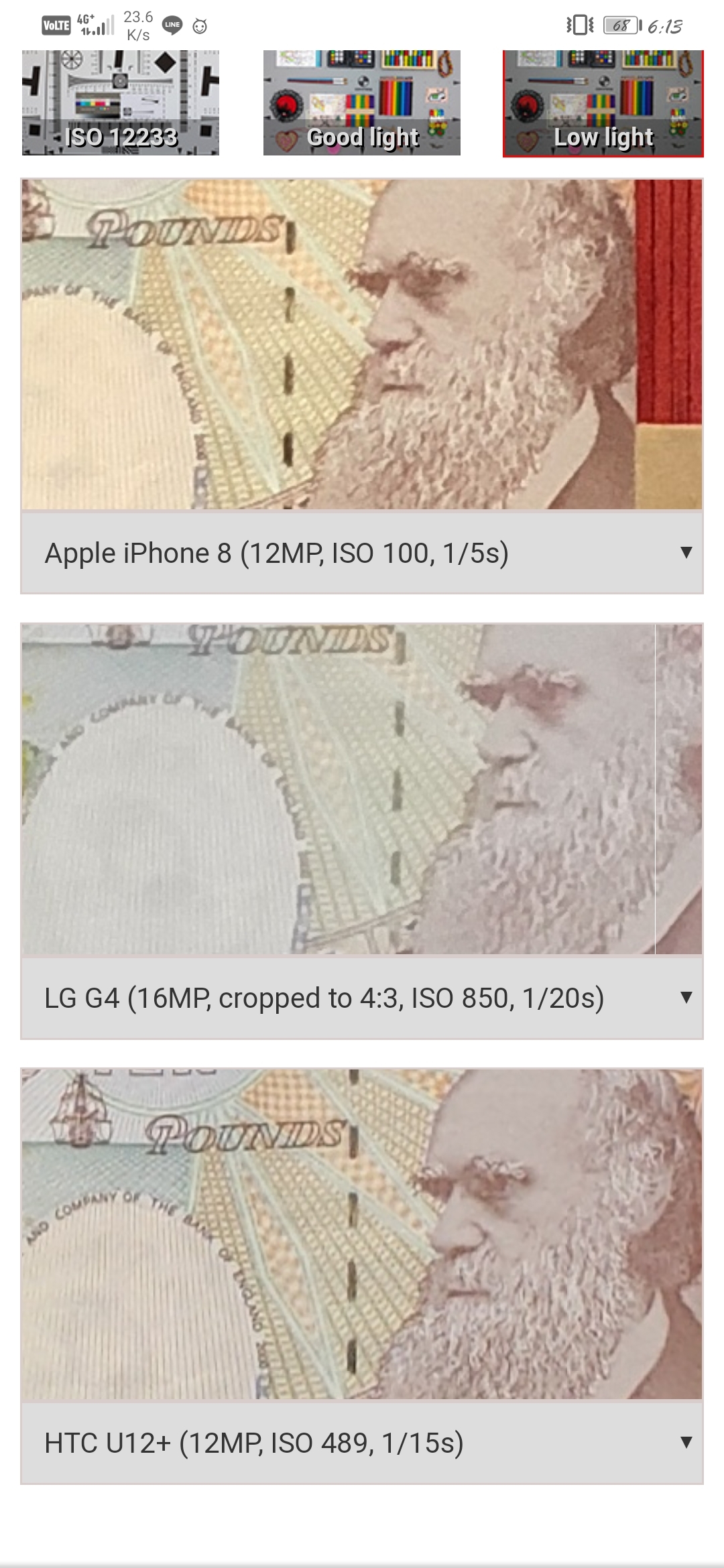Open the Apple iPhone 8 phone selector

(362, 553)
